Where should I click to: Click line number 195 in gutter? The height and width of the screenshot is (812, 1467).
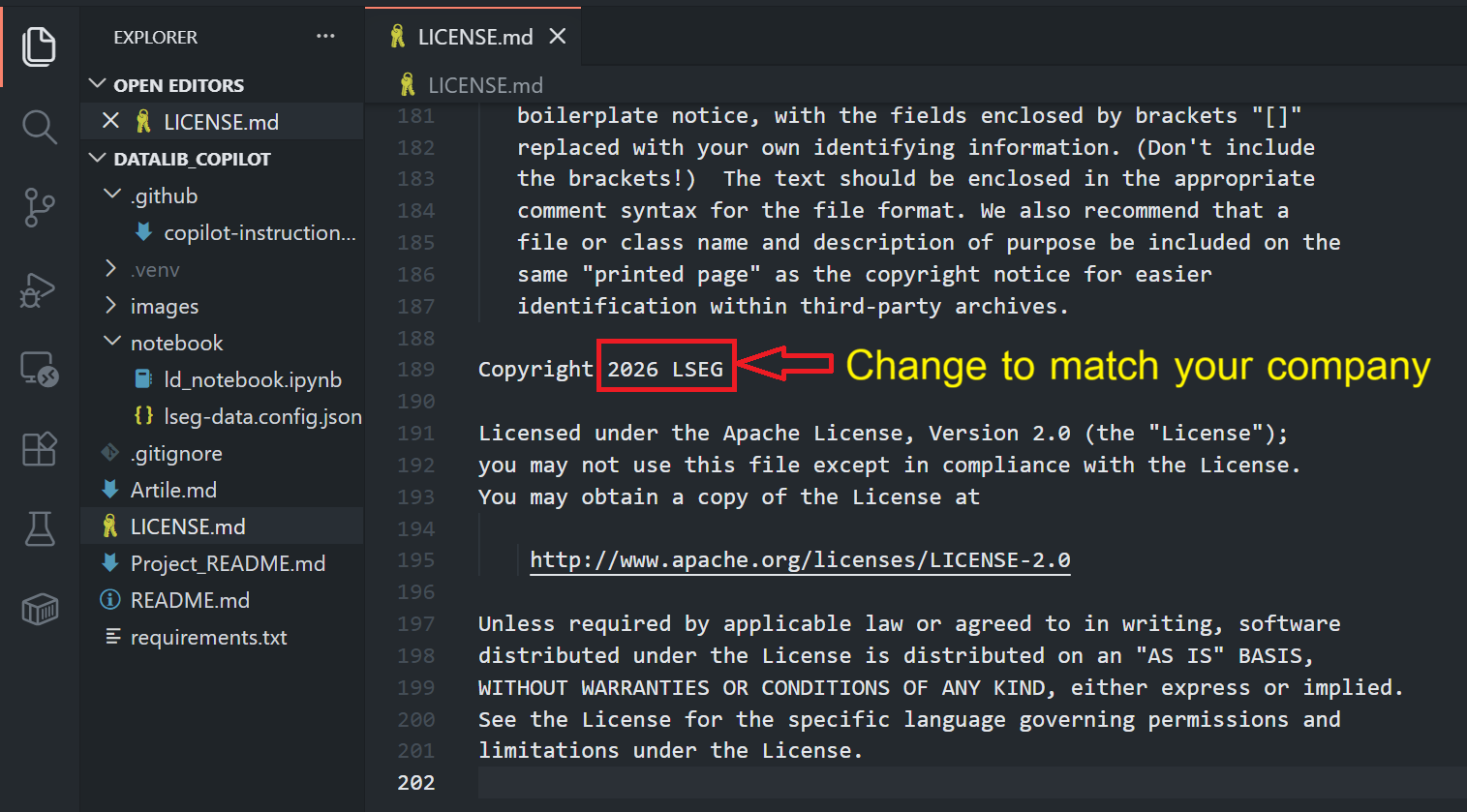point(415,559)
